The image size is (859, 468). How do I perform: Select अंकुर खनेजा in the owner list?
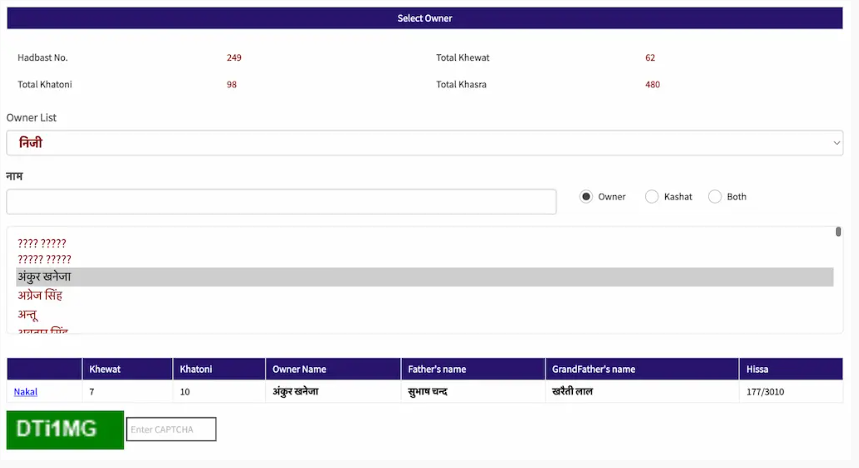(44, 277)
